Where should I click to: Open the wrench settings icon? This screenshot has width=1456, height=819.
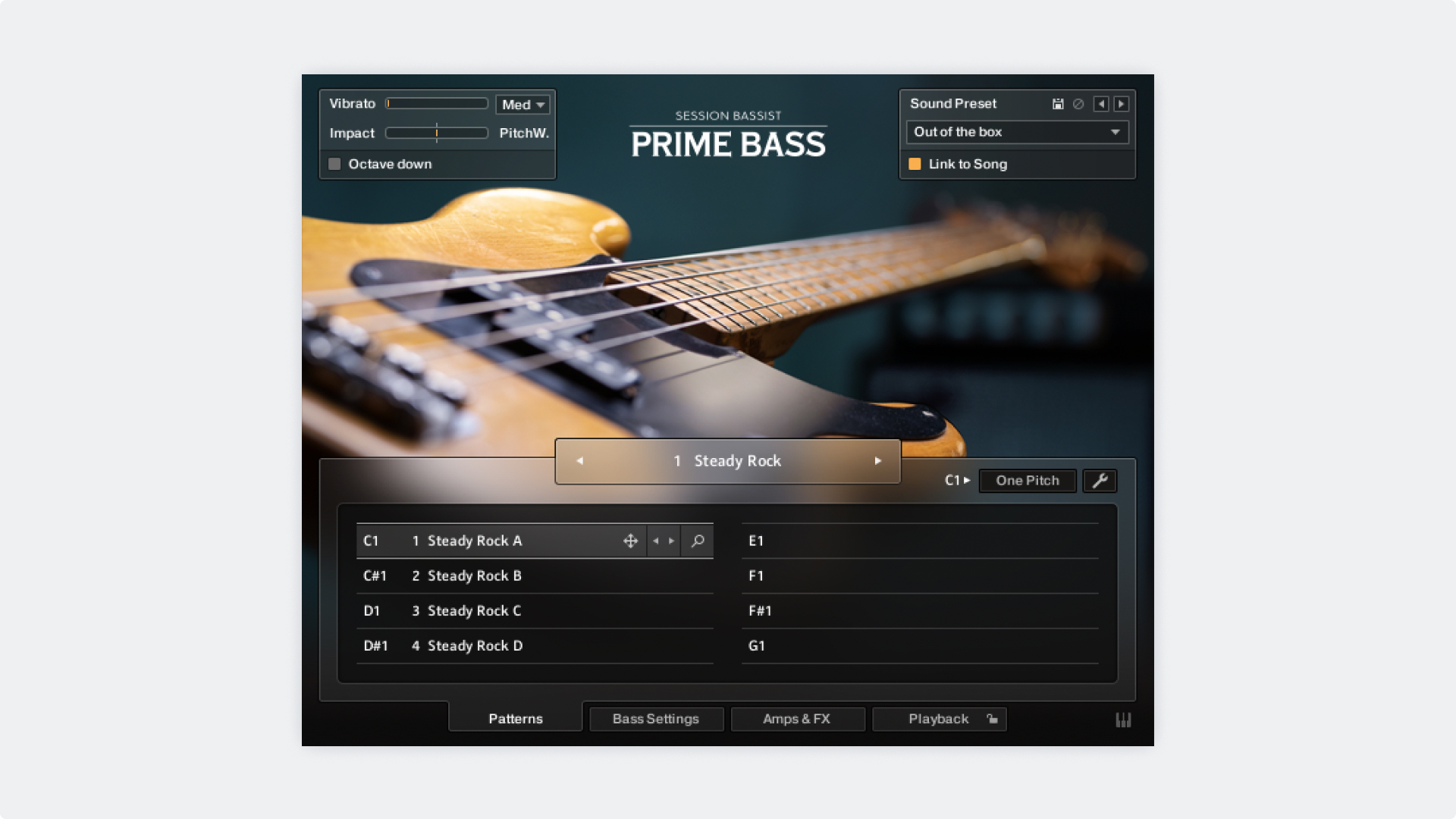(x=1100, y=481)
